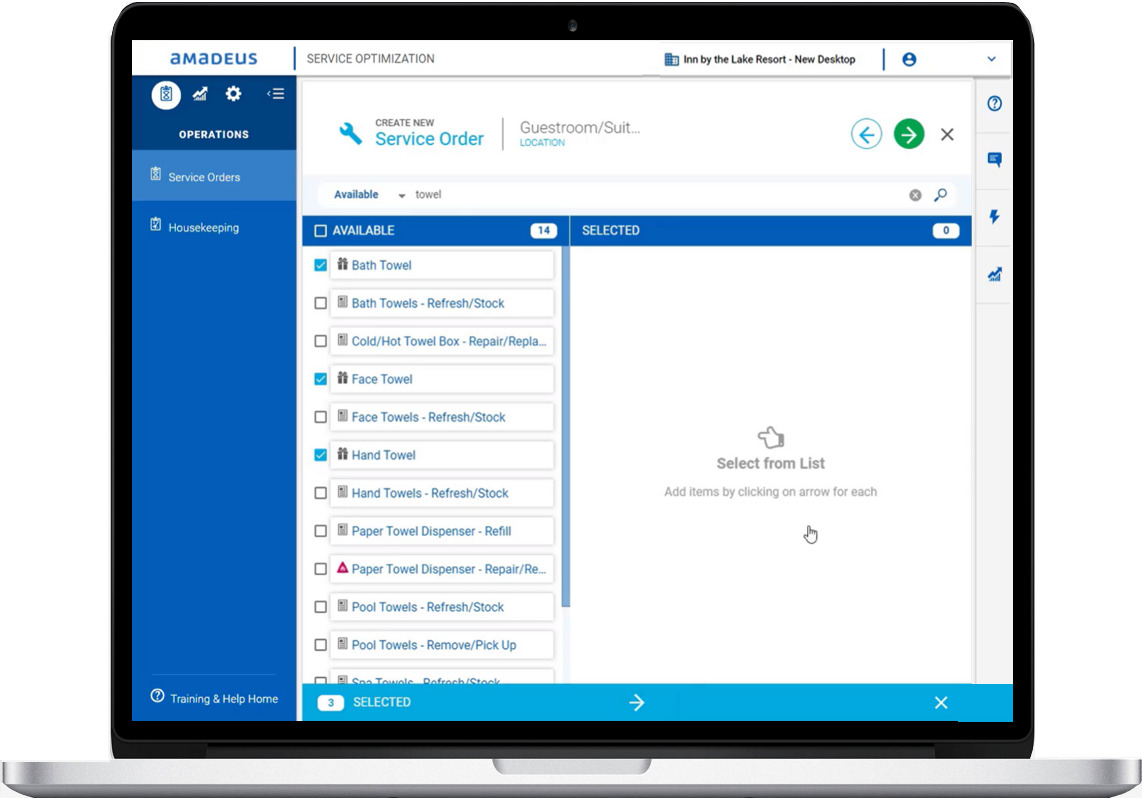Select the Bath Towel item row
Image resolution: width=1142 pixels, height=798 pixels.
pos(441,265)
